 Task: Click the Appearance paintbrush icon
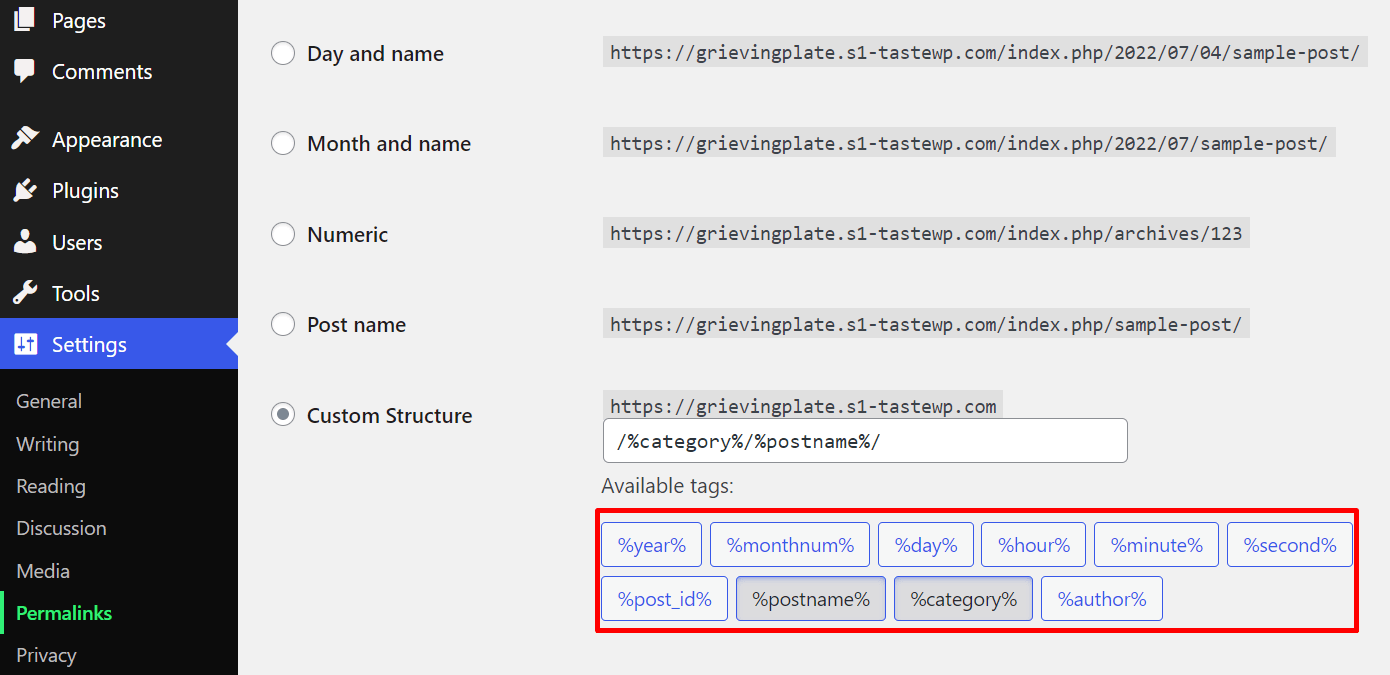[25, 139]
